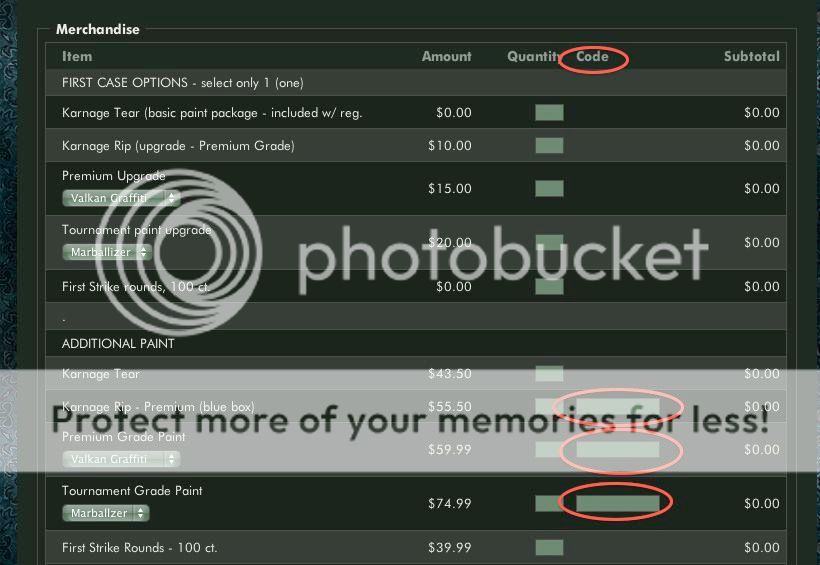Open Premium Grade Paint Valkan Graffiti dropdown
The height and width of the screenshot is (565, 820).
coord(121,459)
